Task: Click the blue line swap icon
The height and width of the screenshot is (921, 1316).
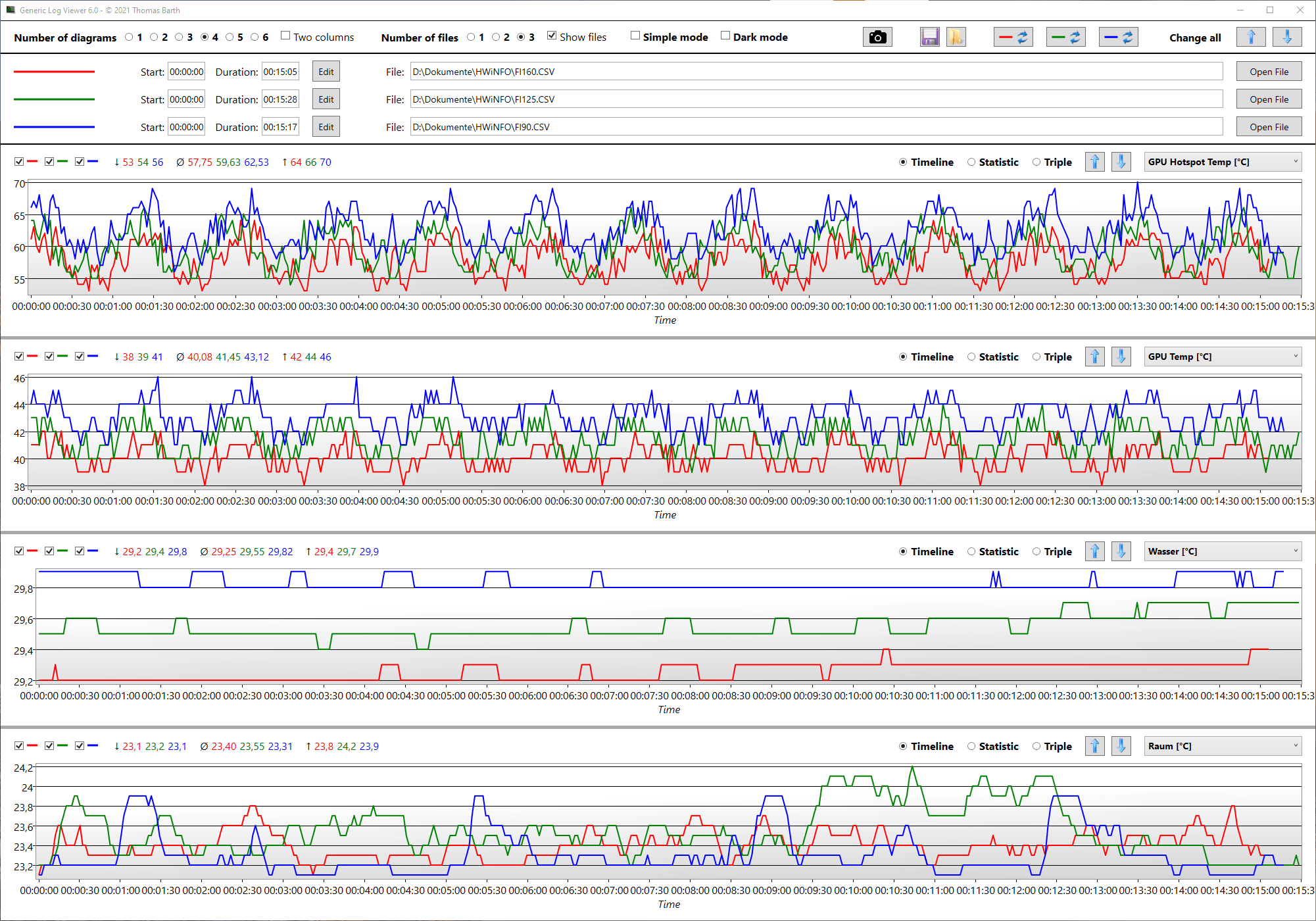Action: pos(1118,37)
